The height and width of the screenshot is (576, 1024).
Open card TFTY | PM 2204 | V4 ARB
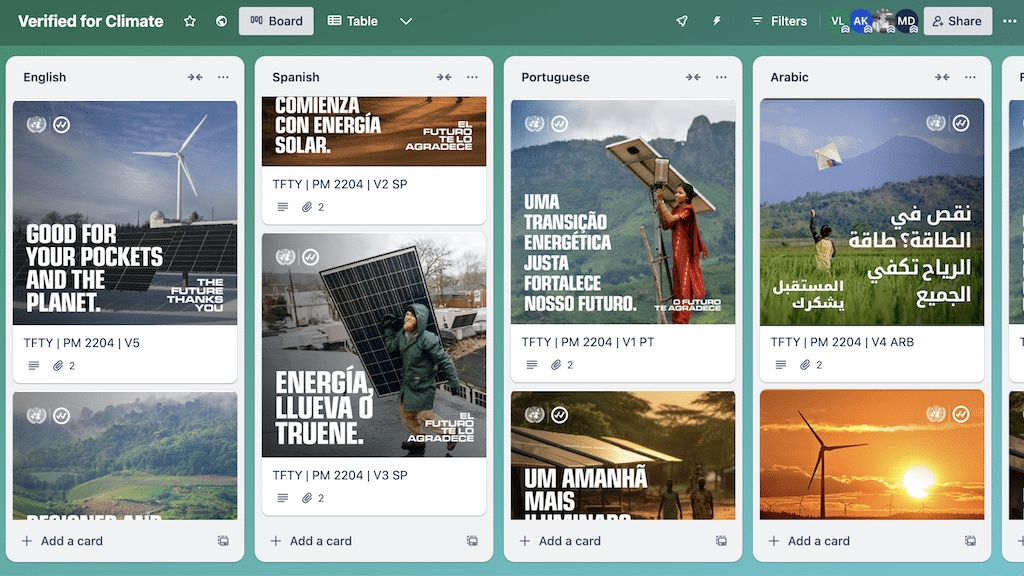842,342
